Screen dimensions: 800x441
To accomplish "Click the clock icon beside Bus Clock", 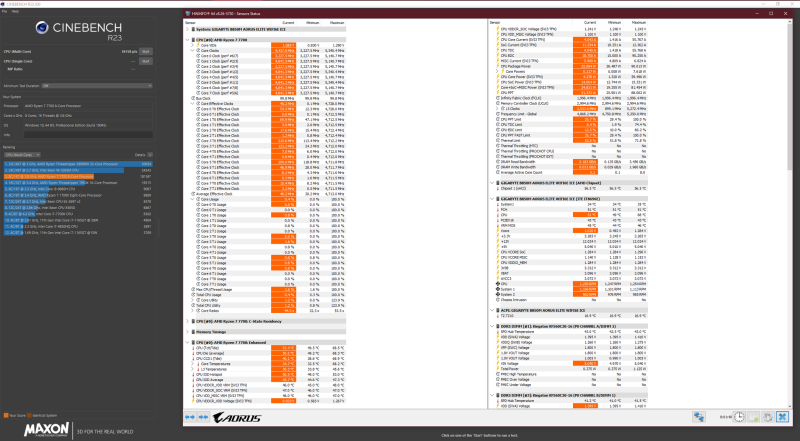I will tap(193, 98).
